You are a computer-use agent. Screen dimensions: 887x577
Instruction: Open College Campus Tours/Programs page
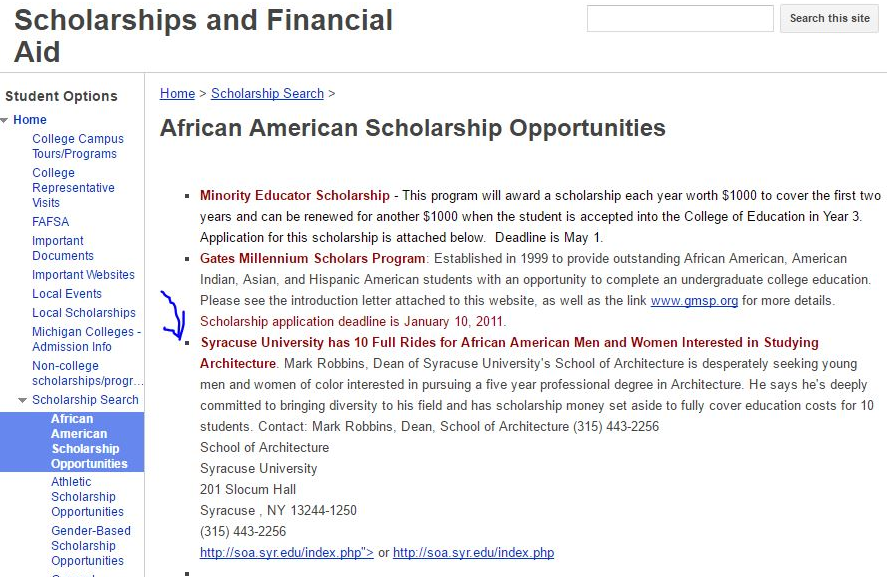(78, 146)
